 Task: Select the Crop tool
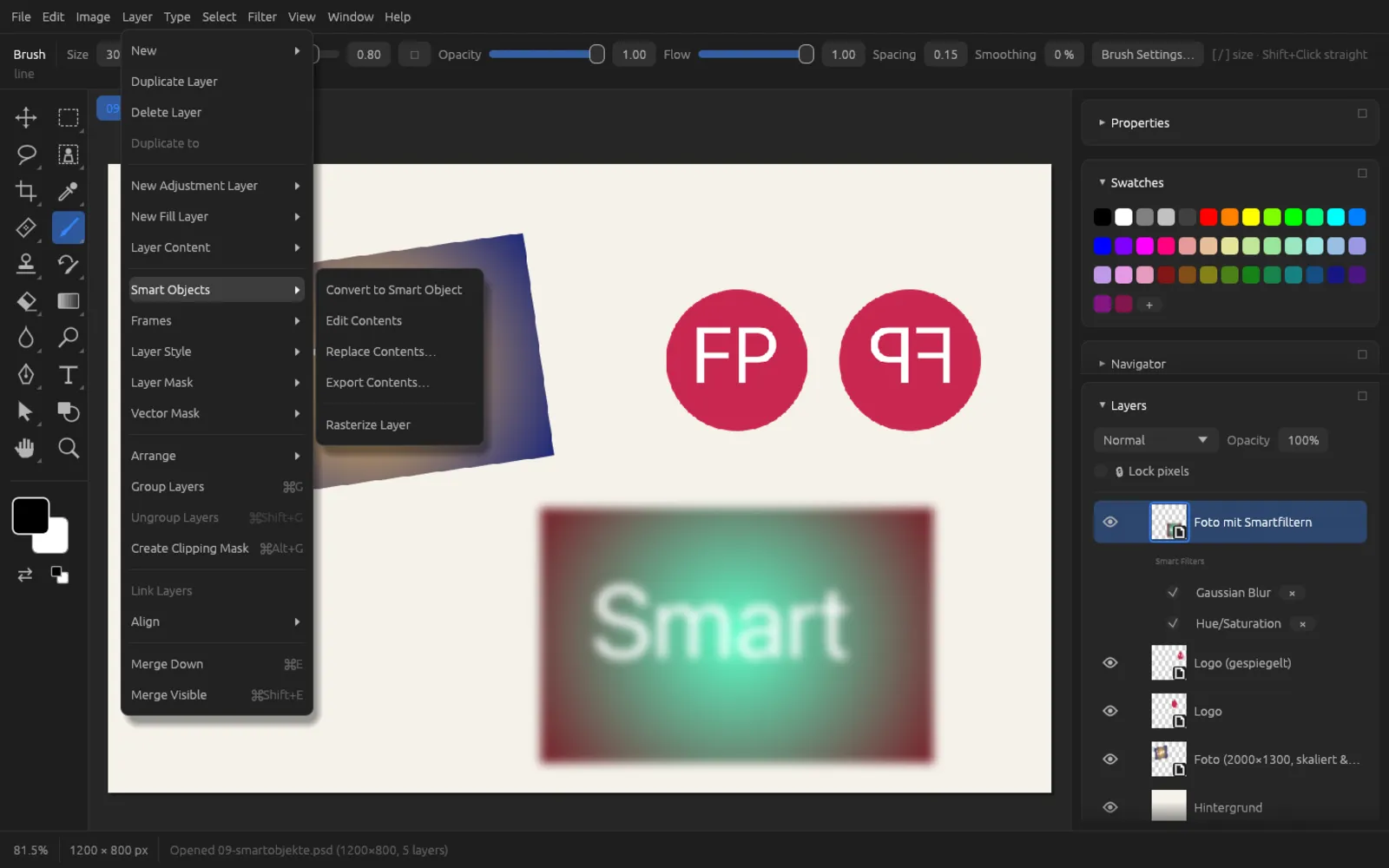click(x=26, y=191)
